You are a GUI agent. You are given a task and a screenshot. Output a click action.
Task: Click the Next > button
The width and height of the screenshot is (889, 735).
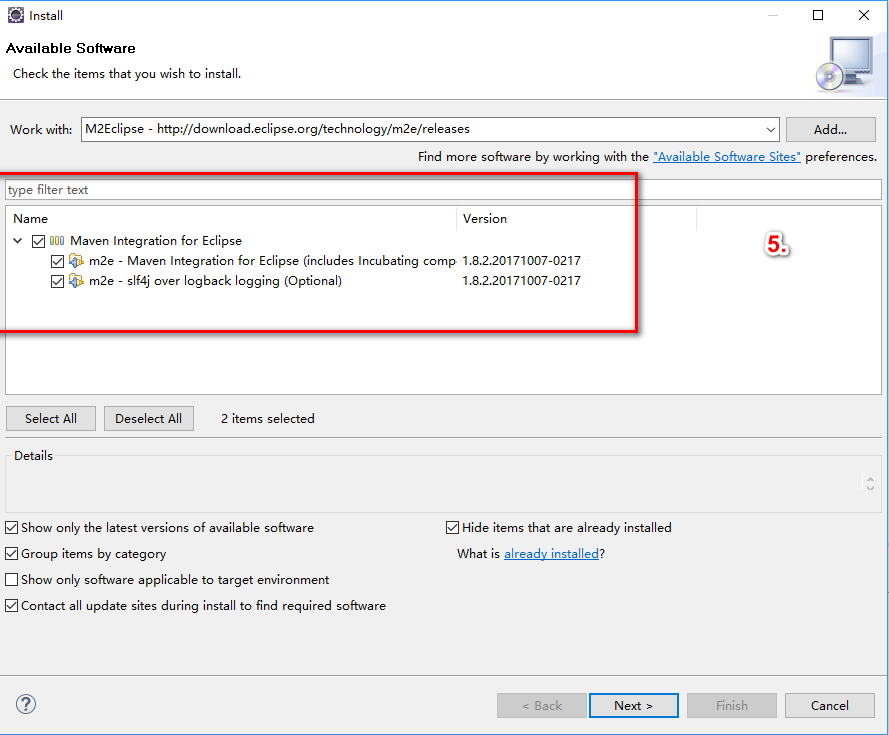tap(633, 706)
